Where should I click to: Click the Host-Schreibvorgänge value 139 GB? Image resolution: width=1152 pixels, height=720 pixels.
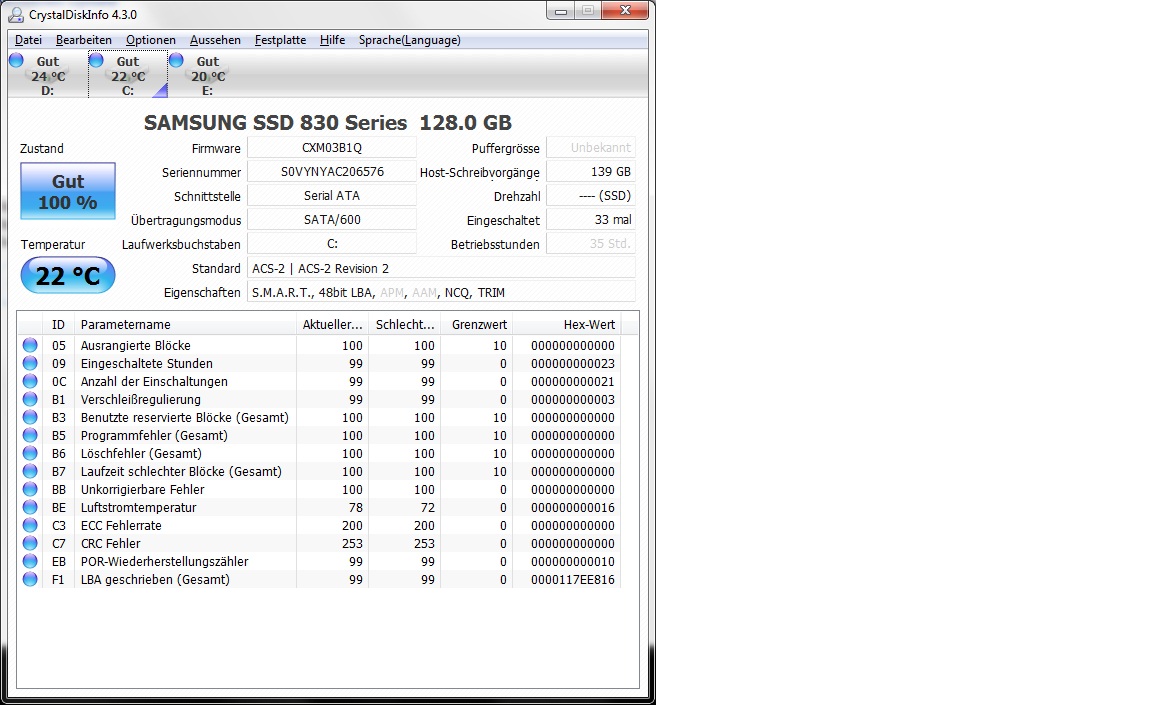[x=591, y=172]
